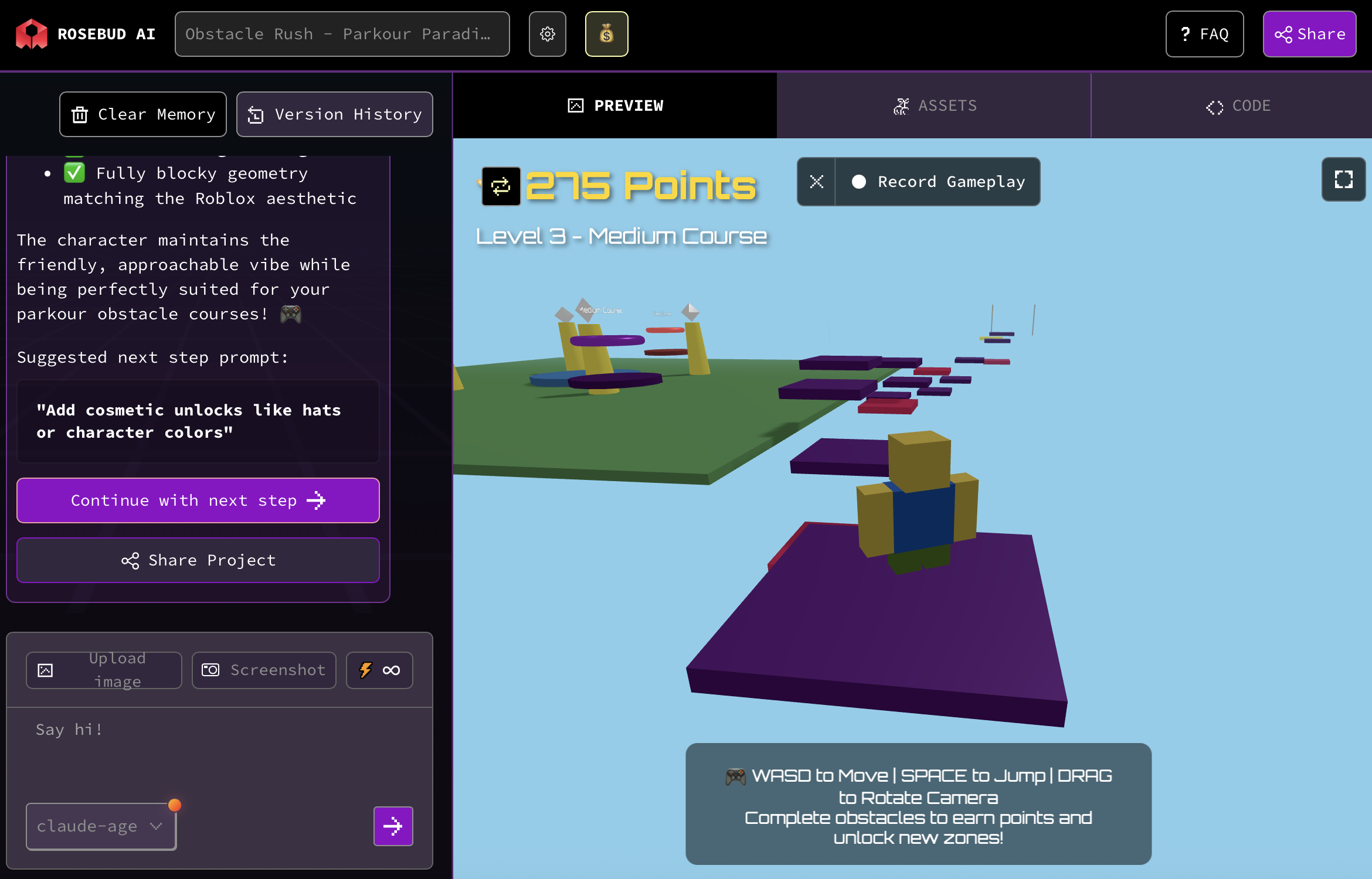Close the Record Gameplay bar
1372x879 pixels.
click(816, 182)
